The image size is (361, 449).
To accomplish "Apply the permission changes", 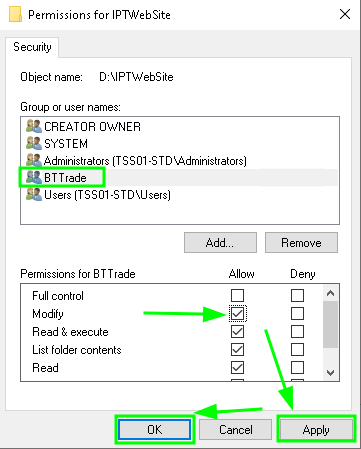I will point(316,430).
